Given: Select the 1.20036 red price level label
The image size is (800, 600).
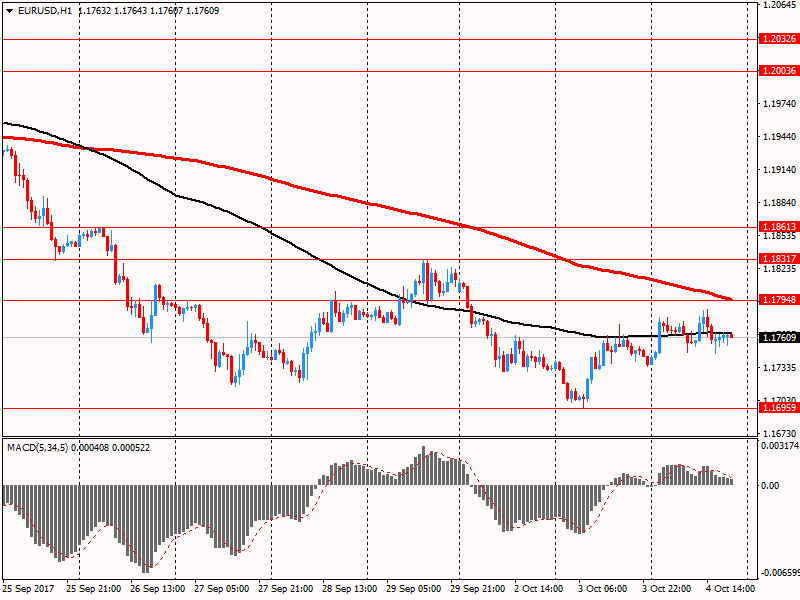Looking at the screenshot, I should [x=779, y=71].
